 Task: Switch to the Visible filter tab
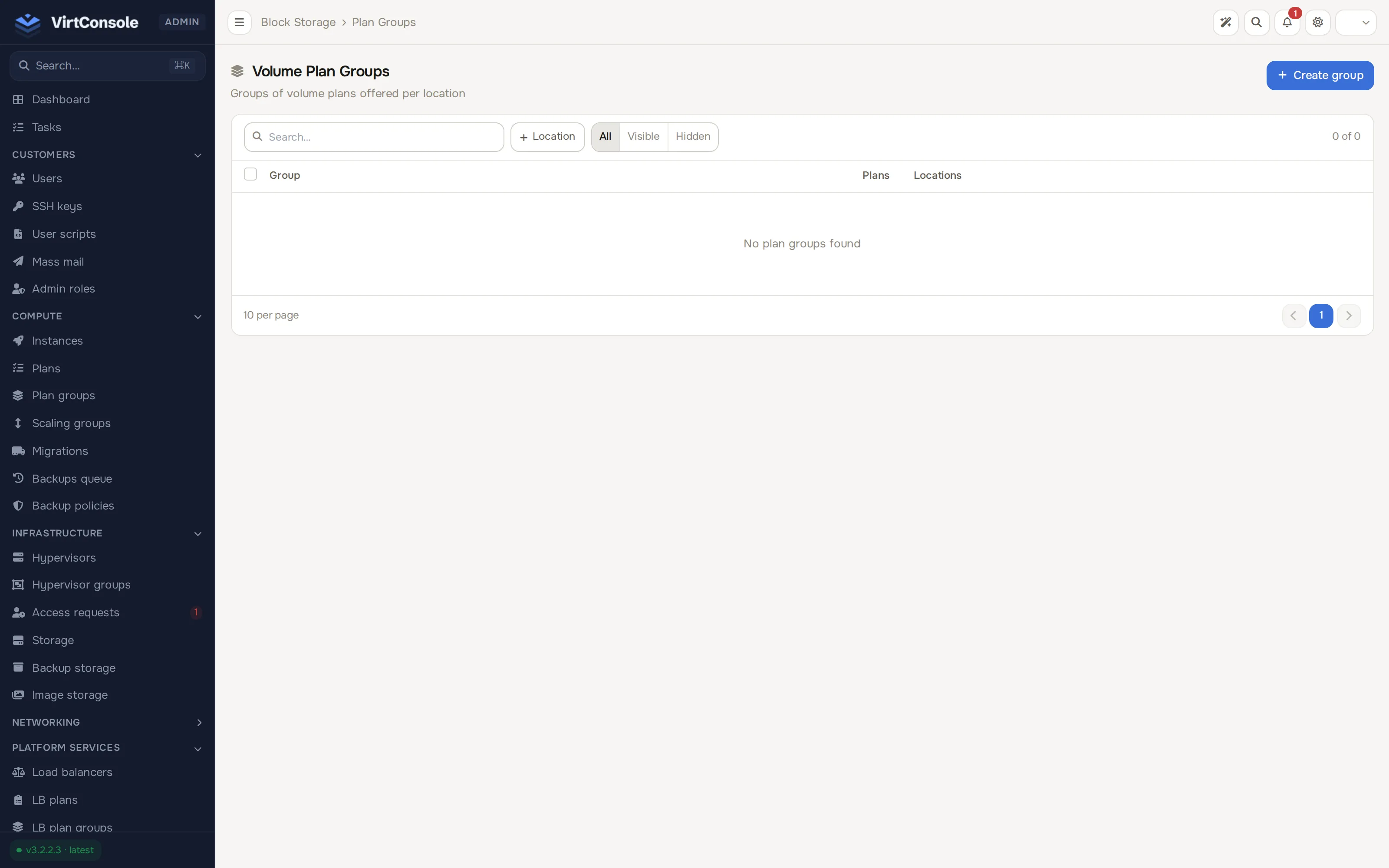tap(643, 137)
